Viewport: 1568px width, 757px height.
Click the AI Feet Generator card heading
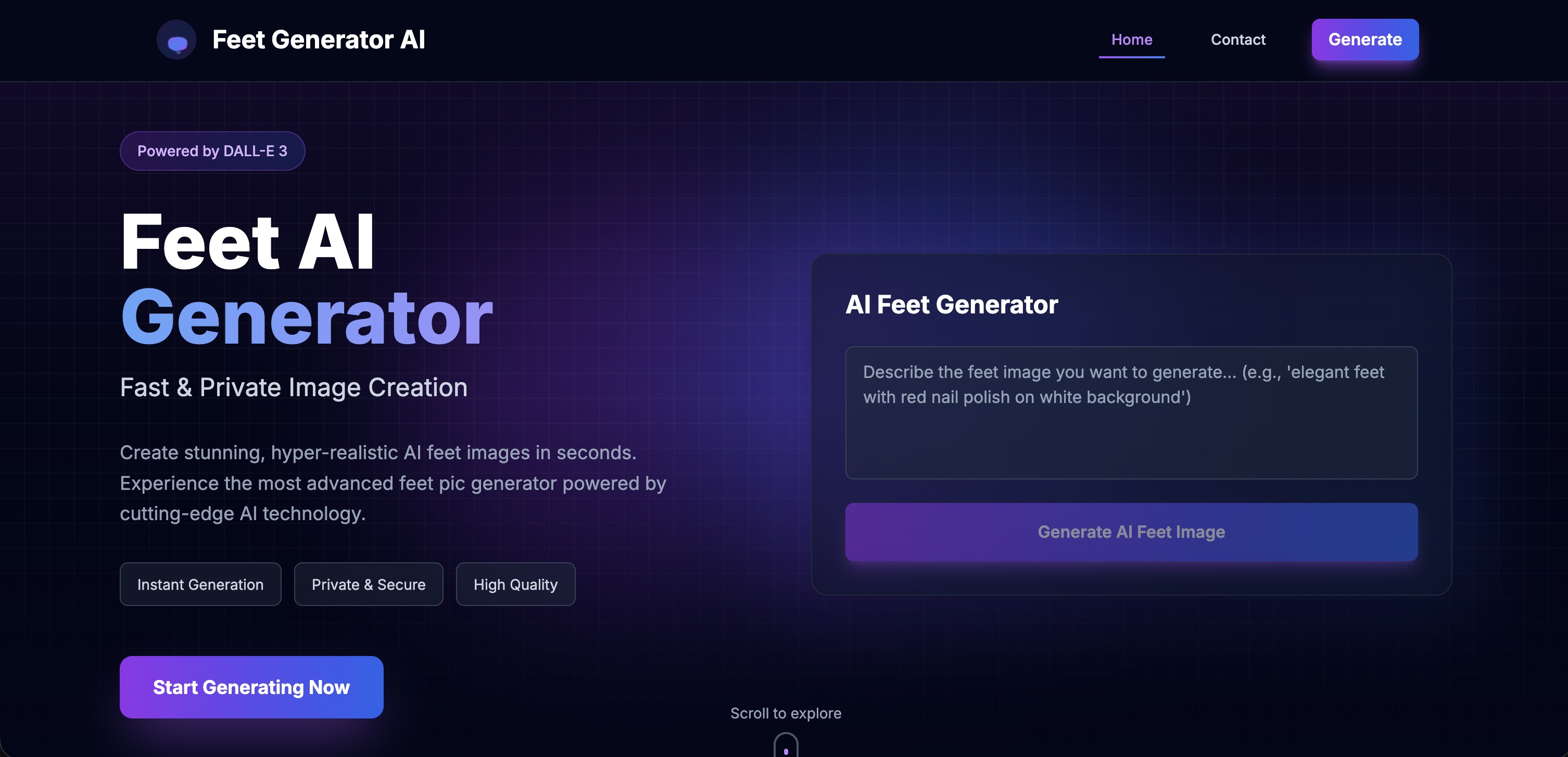click(x=952, y=304)
